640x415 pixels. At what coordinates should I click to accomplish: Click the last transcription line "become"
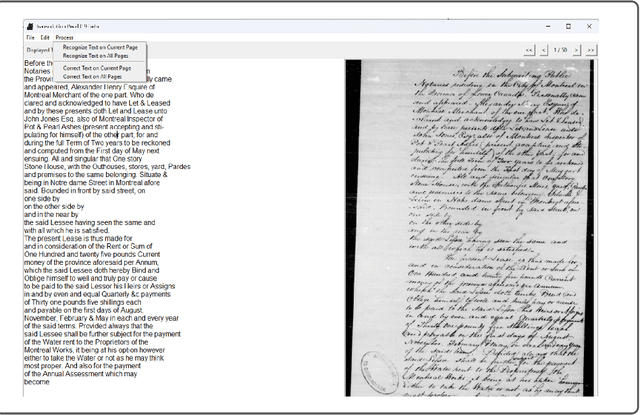coord(37,382)
